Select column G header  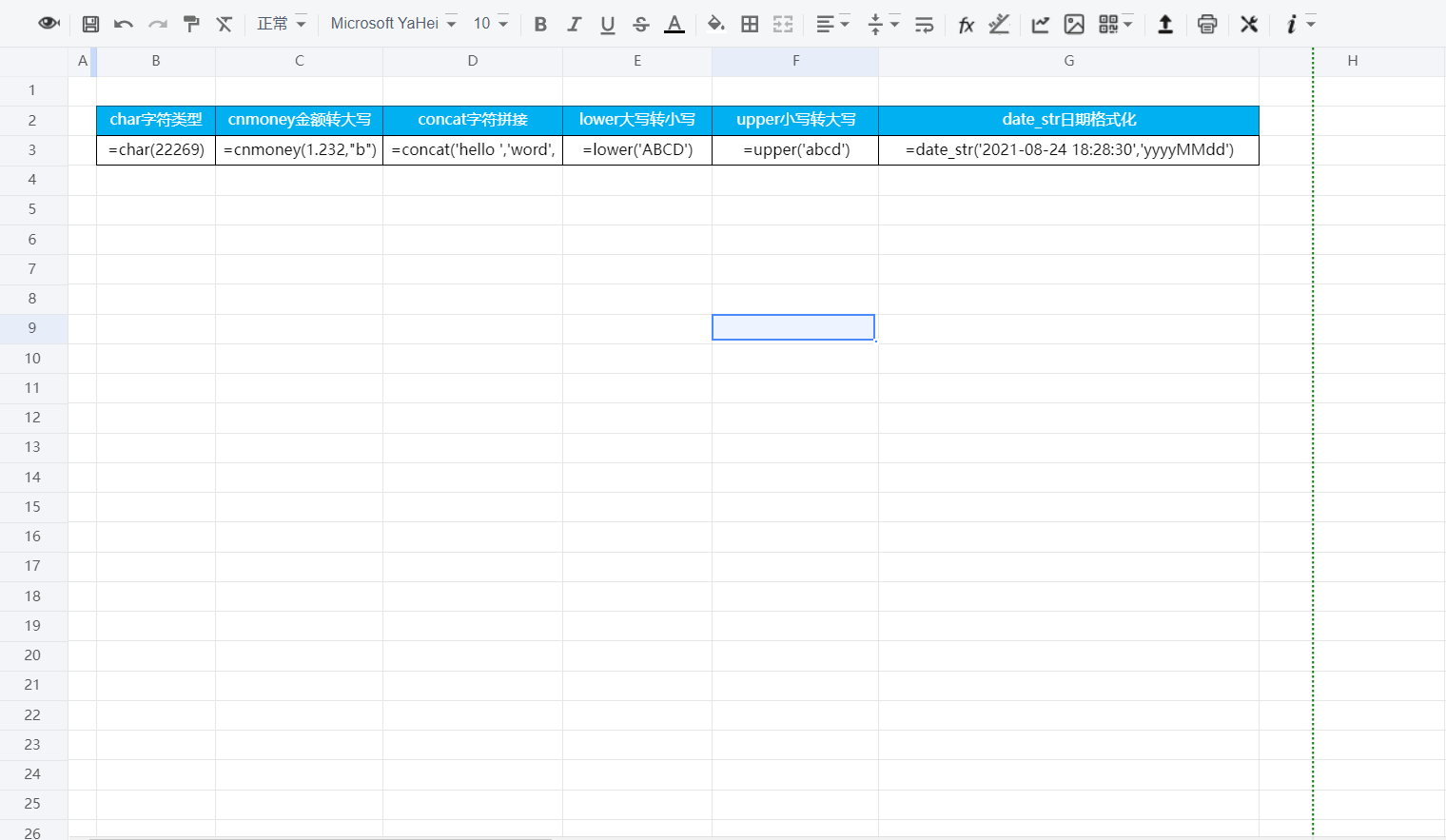tap(1069, 61)
